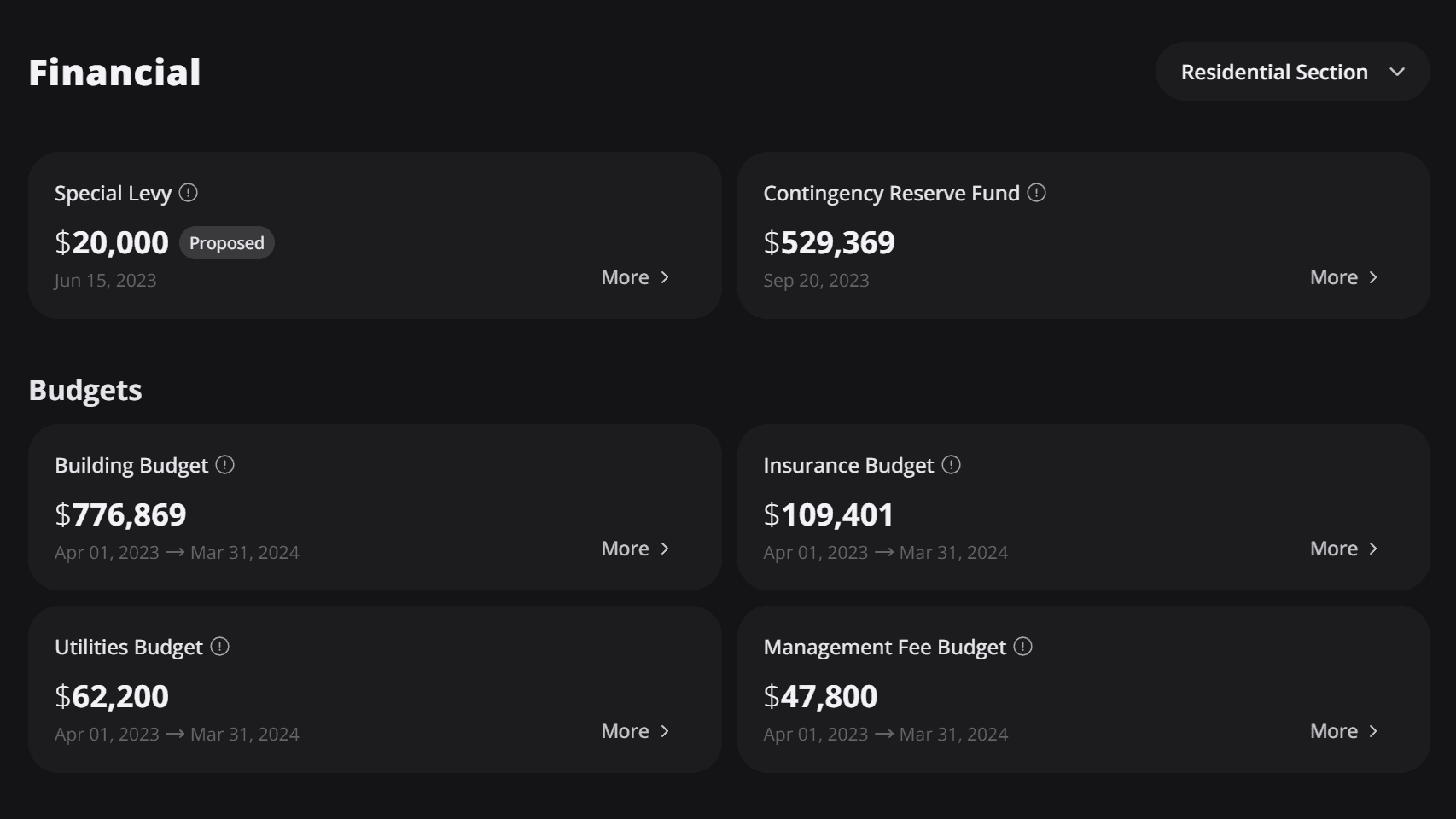The image size is (1456, 819).
Task: Click the Special Levy card
Action: [x=376, y=235]
